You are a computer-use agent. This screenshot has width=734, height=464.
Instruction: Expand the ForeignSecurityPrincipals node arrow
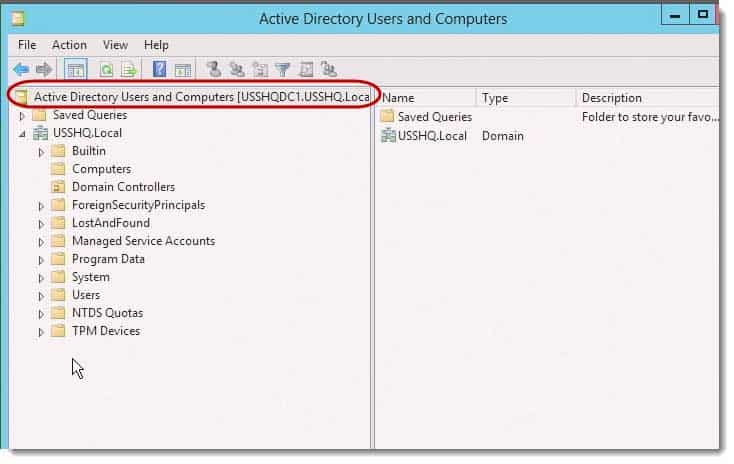pyautogui.click(x=41, y=206)
